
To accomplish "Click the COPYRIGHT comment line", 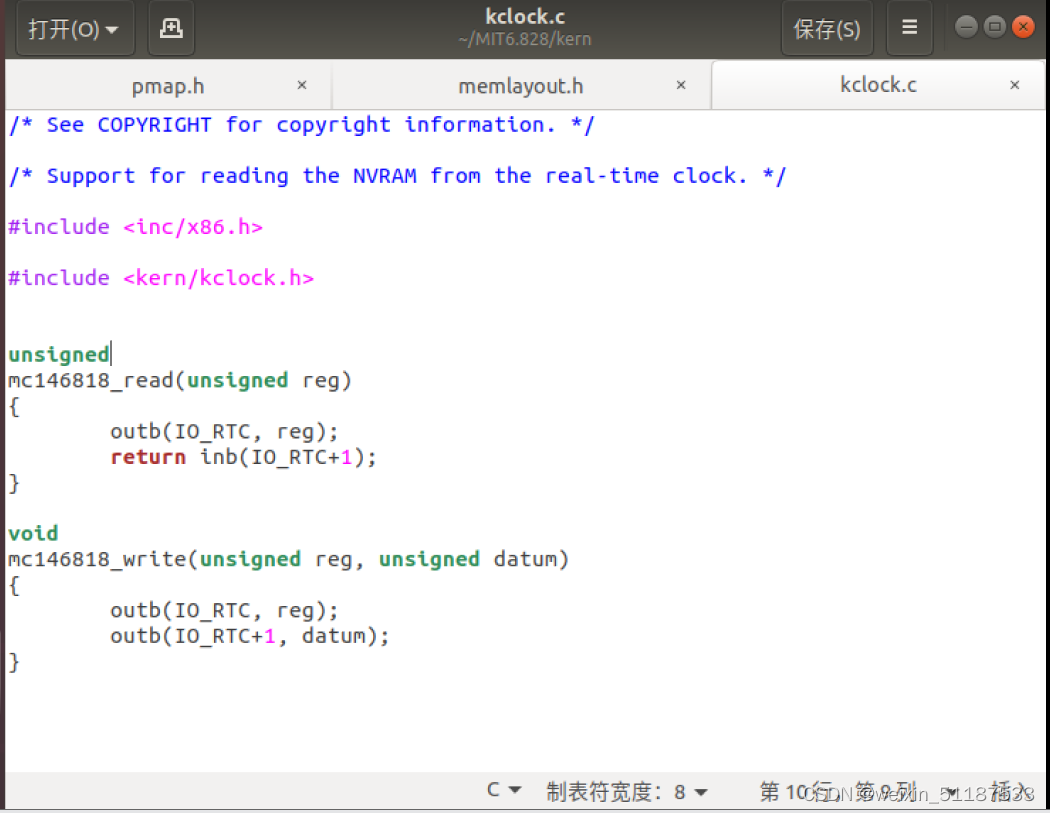I will 301,125.
